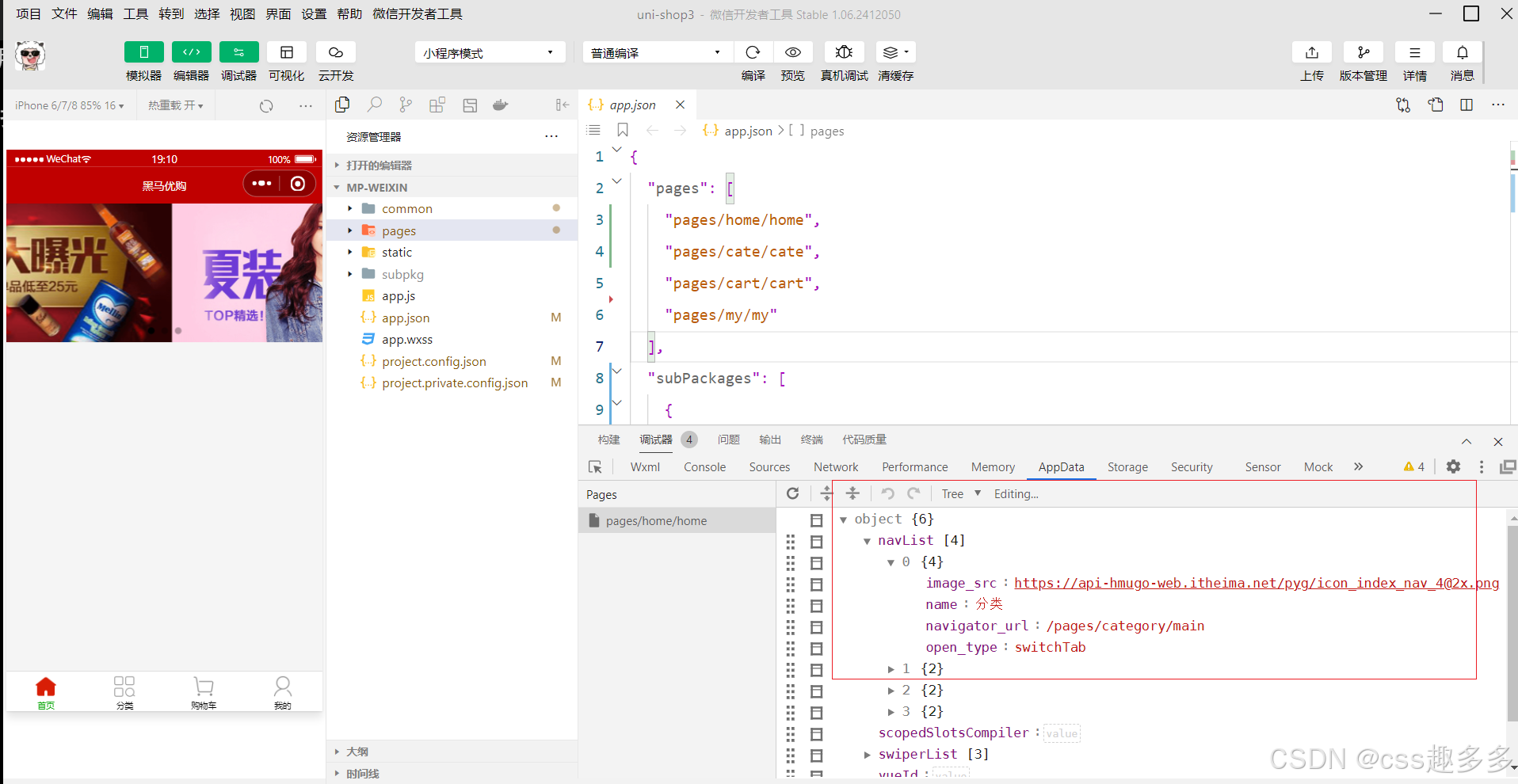Reload the simulator with refresh icon
The width and height of the screenshot is (1518, 784).
tap(266, 105)
